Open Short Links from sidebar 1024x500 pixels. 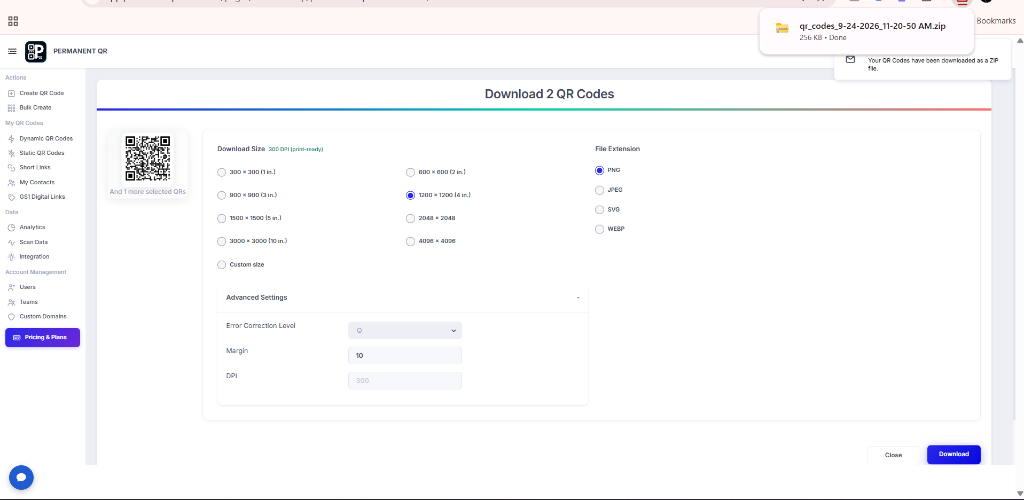click(x=35, y=168)
